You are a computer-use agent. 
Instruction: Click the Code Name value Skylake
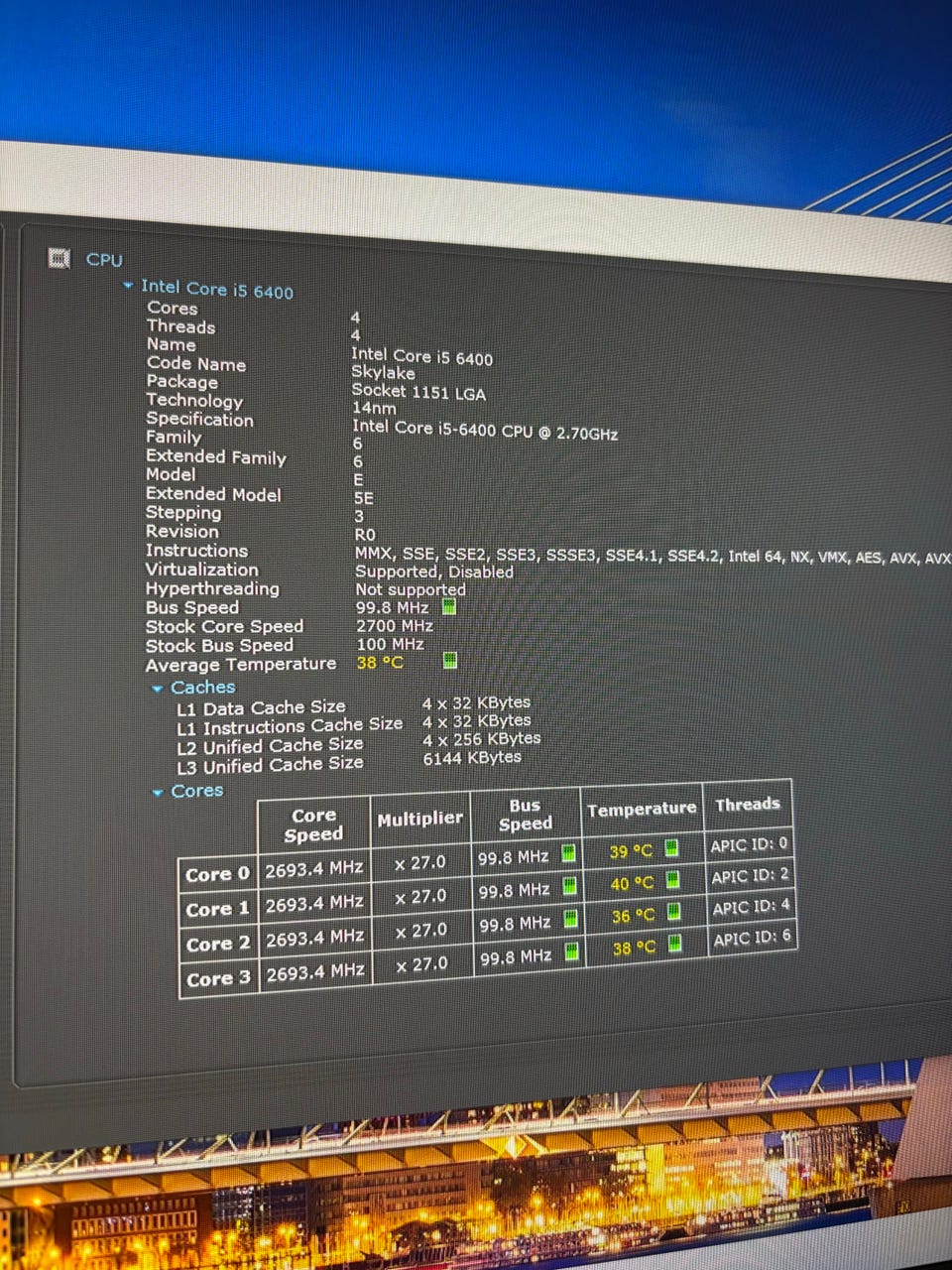[383, 374]
